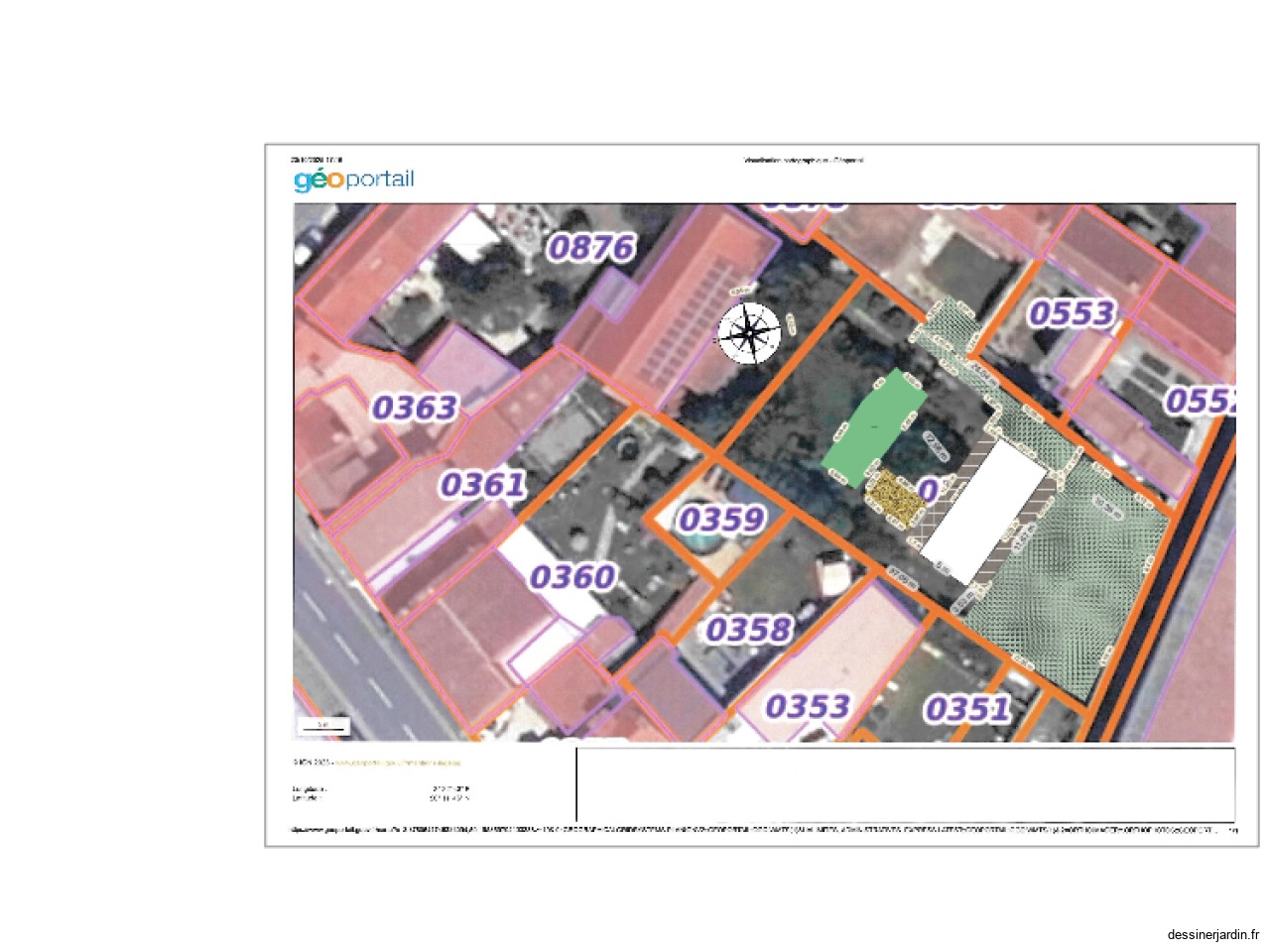Click parcel label 0353
The height and width of the screenshot is (952, 1270).
[808, 706]
